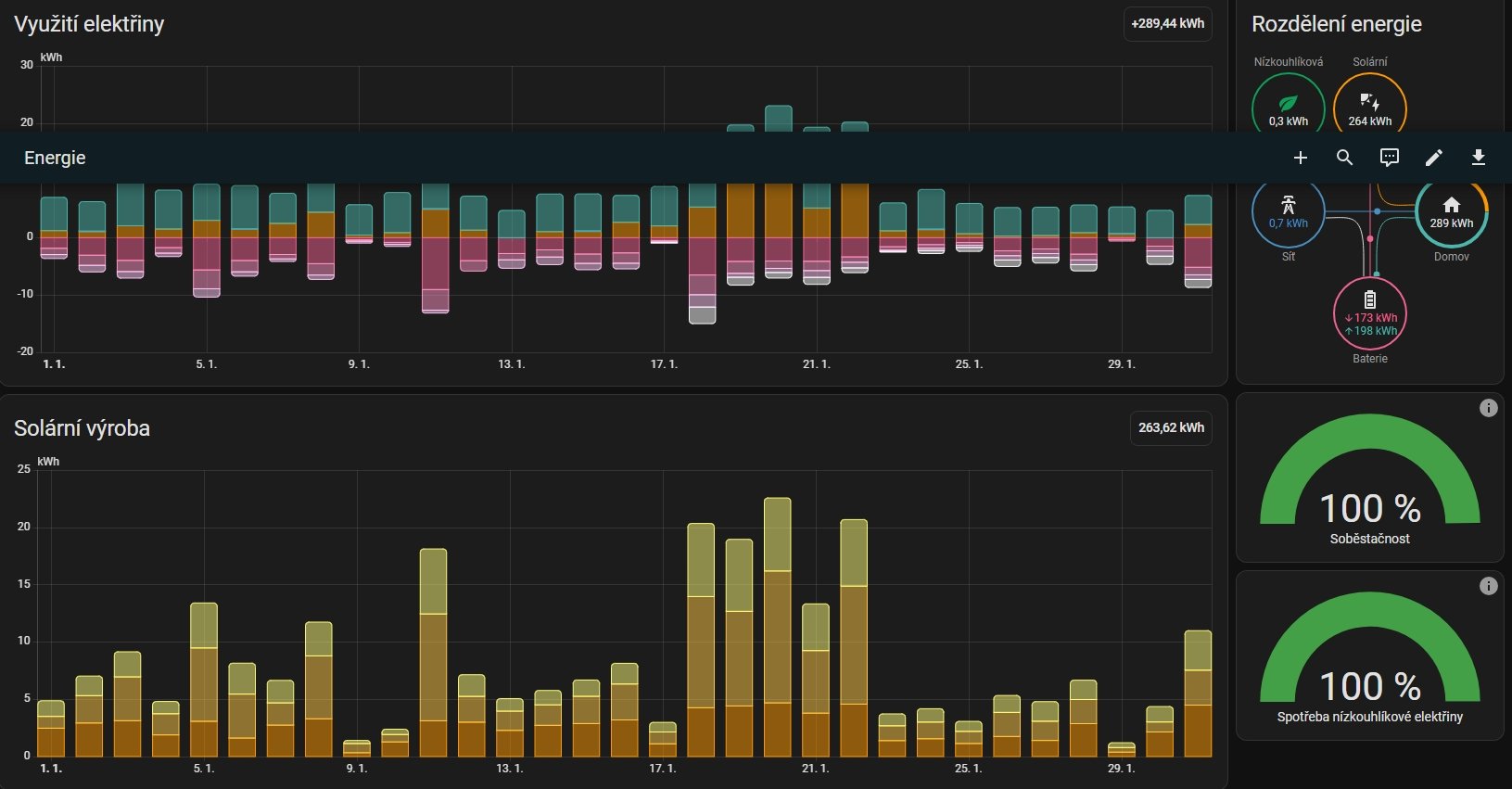Screen dimensions: 1512x789
Task: Click the Síť grid pylon circle
Action: pos(1288,213)
